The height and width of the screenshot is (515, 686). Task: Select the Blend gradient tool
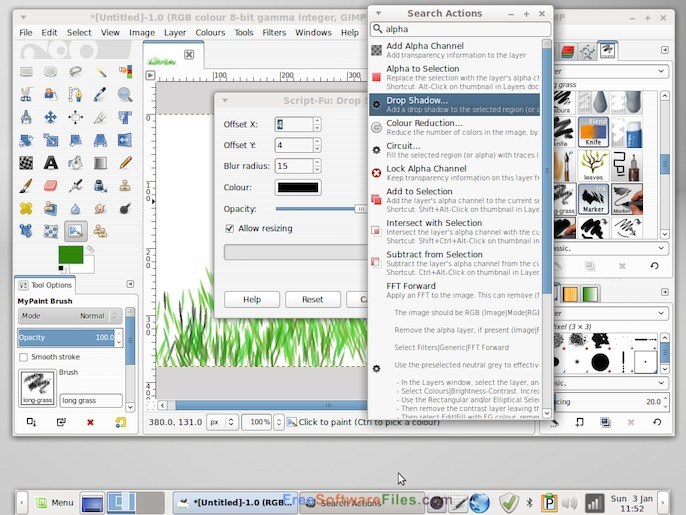point(100,163)
